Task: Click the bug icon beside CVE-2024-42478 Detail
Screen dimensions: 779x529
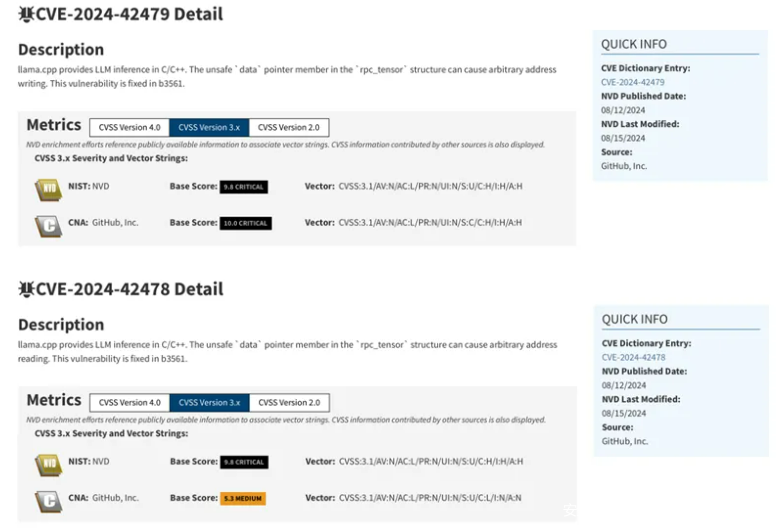Action: [27, 289]
